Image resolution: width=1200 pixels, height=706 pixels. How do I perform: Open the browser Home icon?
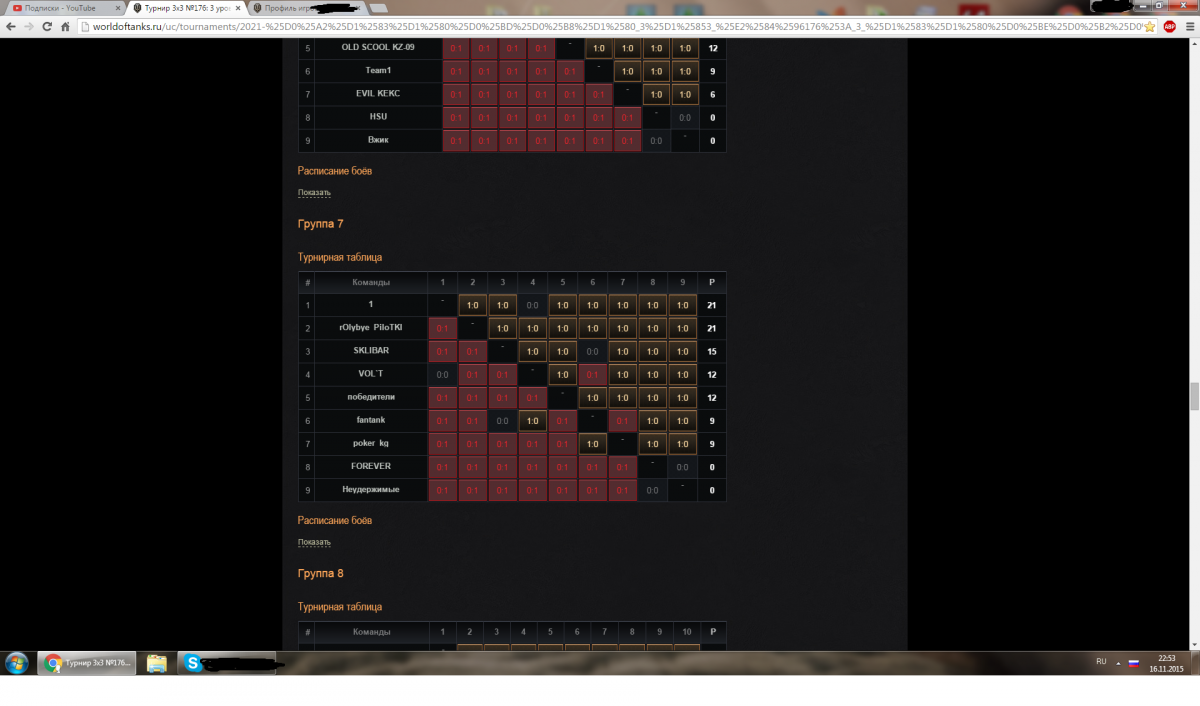pyautogui.click(x=64, y=26)
